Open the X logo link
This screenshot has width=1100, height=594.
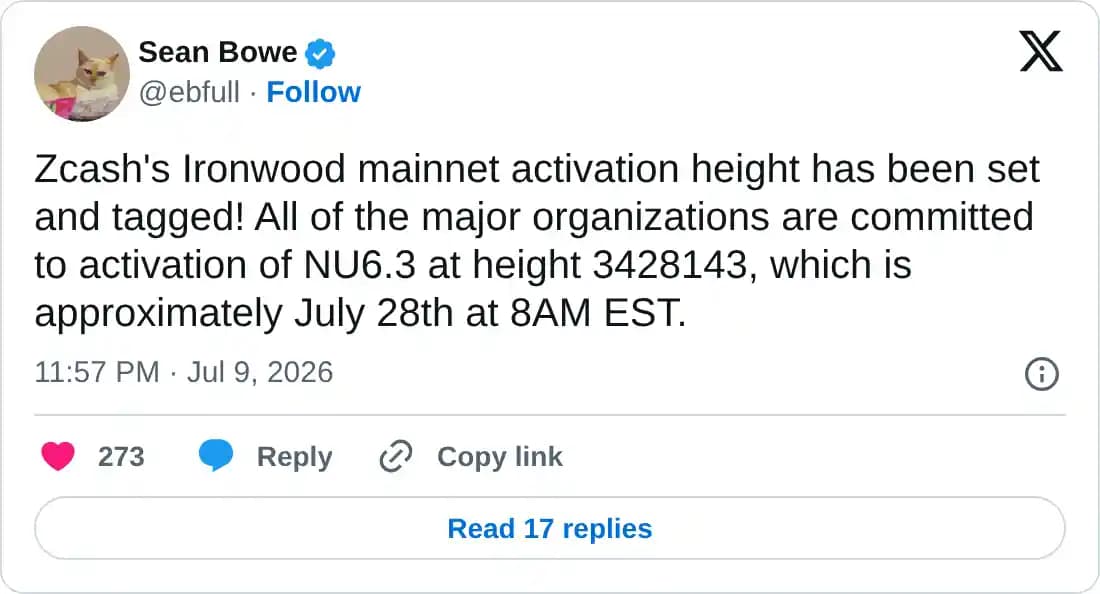(1041, 51)
